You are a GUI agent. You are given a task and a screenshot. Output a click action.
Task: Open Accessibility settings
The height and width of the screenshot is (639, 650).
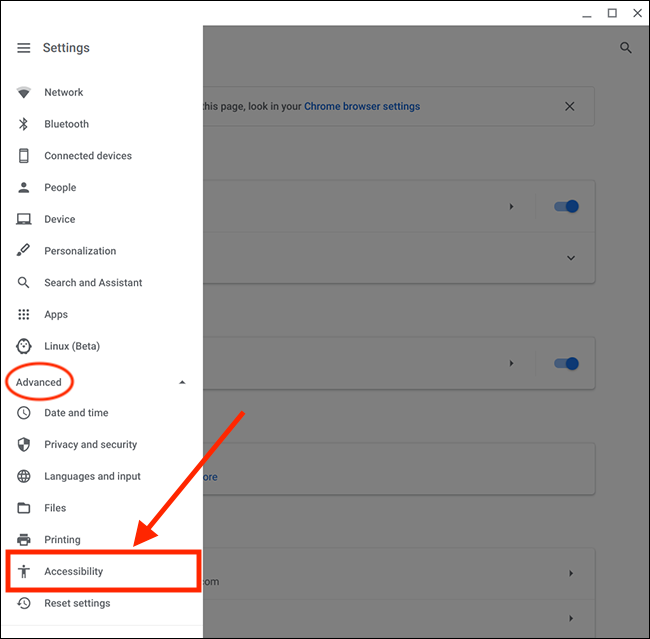74,572
